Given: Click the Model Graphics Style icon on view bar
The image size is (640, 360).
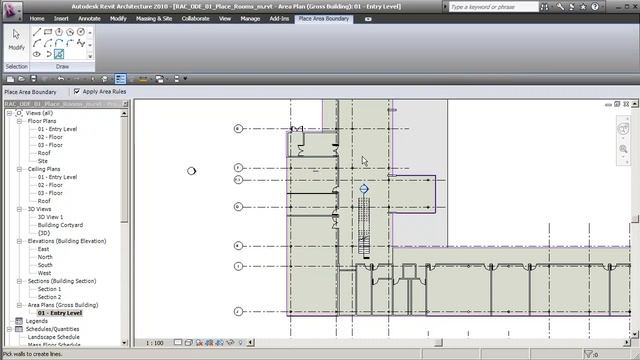Looking at the screenshot, I should (x=188, y=342).
